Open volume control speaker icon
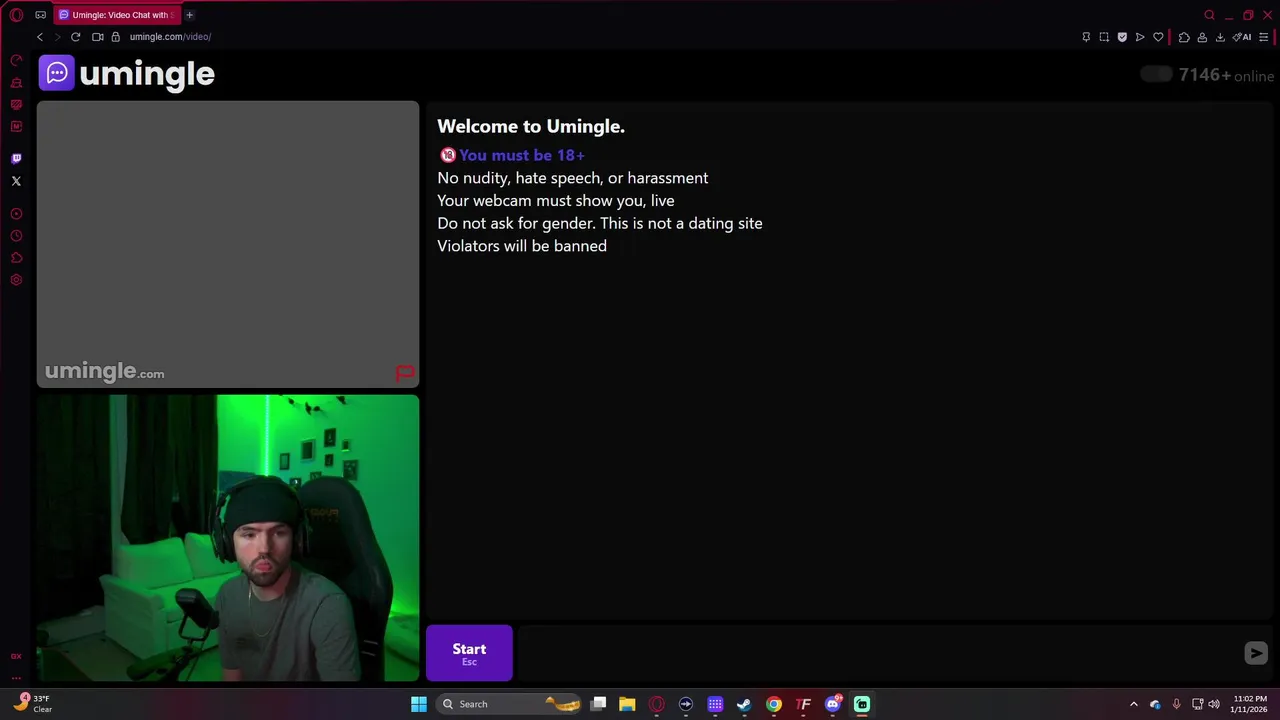Screen dimensions: 1280x720 point(1214,704)
